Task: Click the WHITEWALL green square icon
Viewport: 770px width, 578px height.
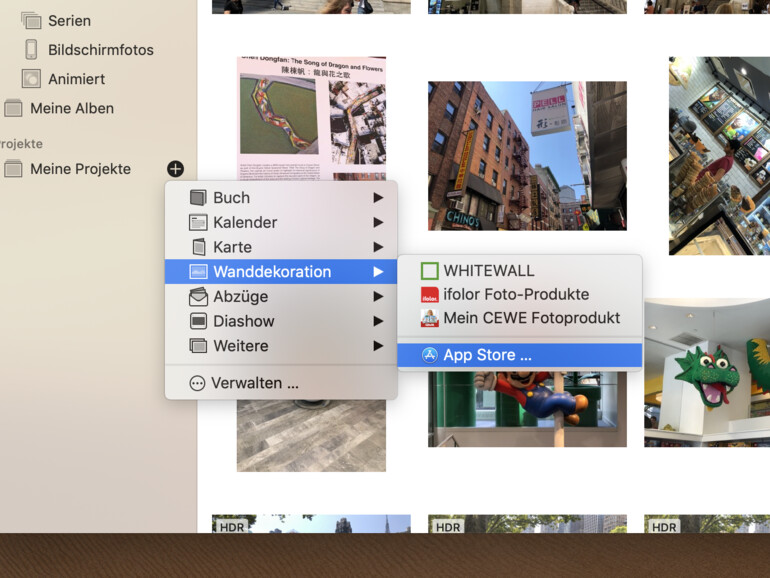Action: click(430, 271)
